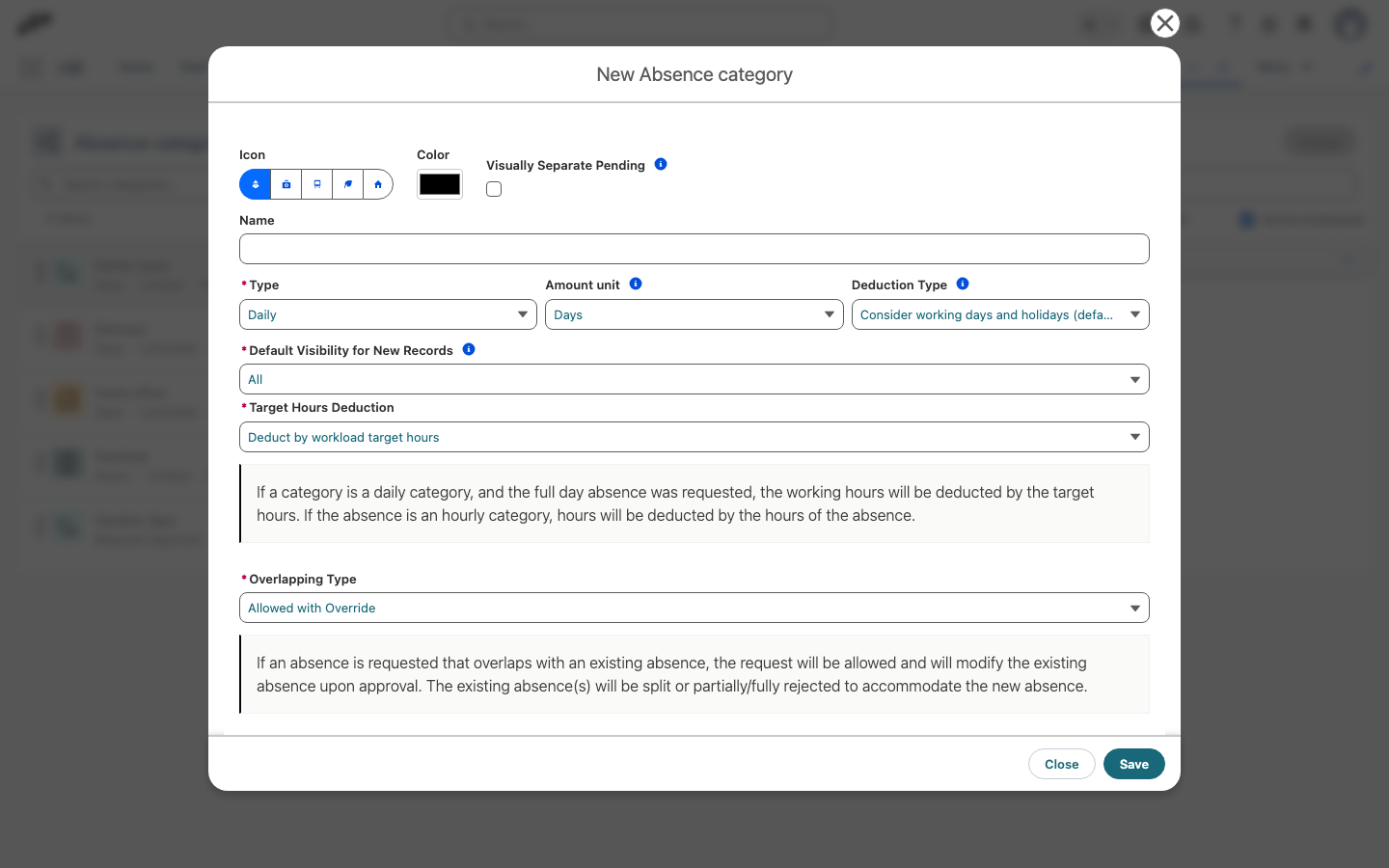
Task: Open the Amount unit dropdown showing Days
Action: point(694,314)
